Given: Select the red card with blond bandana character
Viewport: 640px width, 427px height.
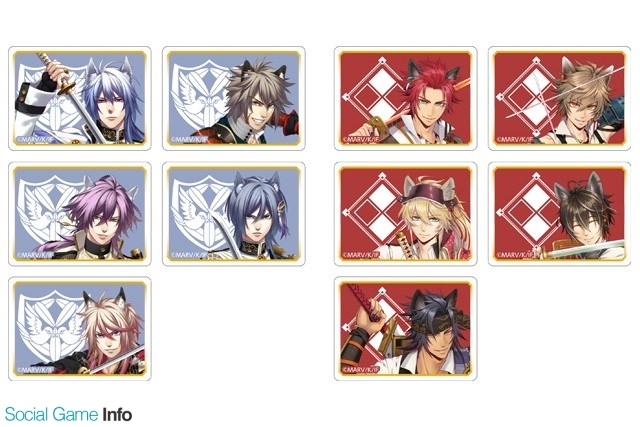Looking at the screenshot, I should (x=405, y=214).
